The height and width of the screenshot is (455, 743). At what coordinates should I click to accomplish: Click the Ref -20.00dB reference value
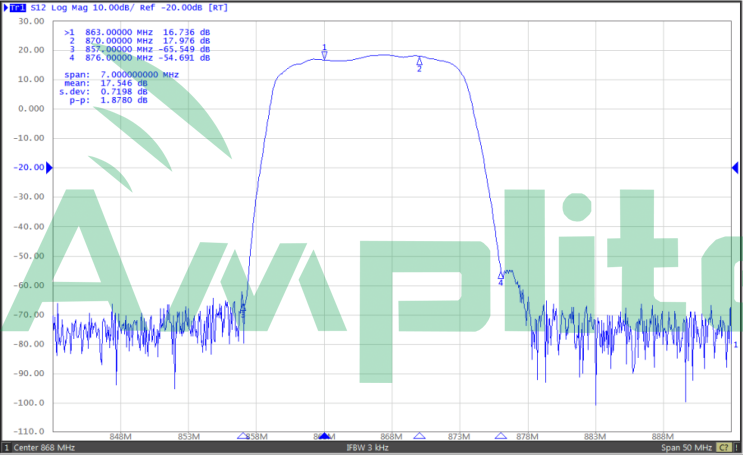[172, 8]
